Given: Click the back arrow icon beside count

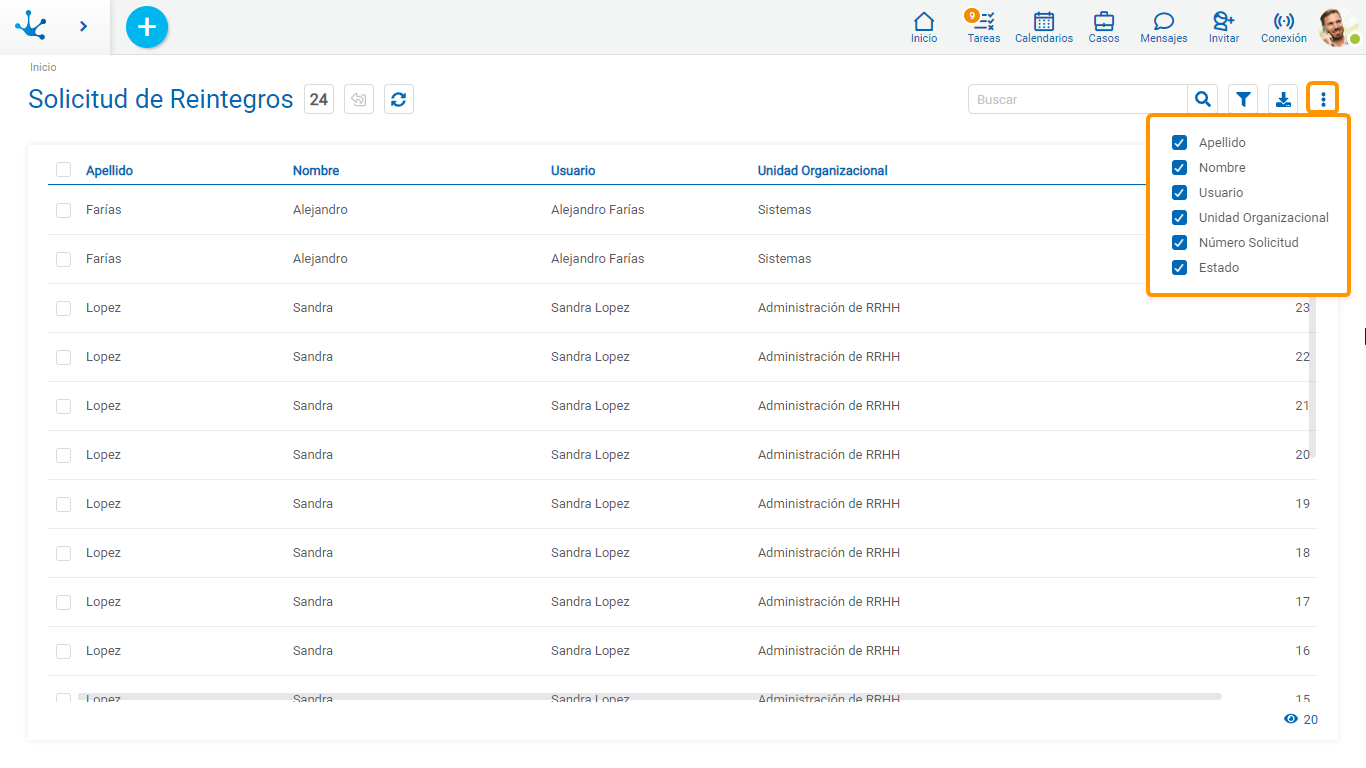Looking at the screenshot, I should tap(359, 99).
